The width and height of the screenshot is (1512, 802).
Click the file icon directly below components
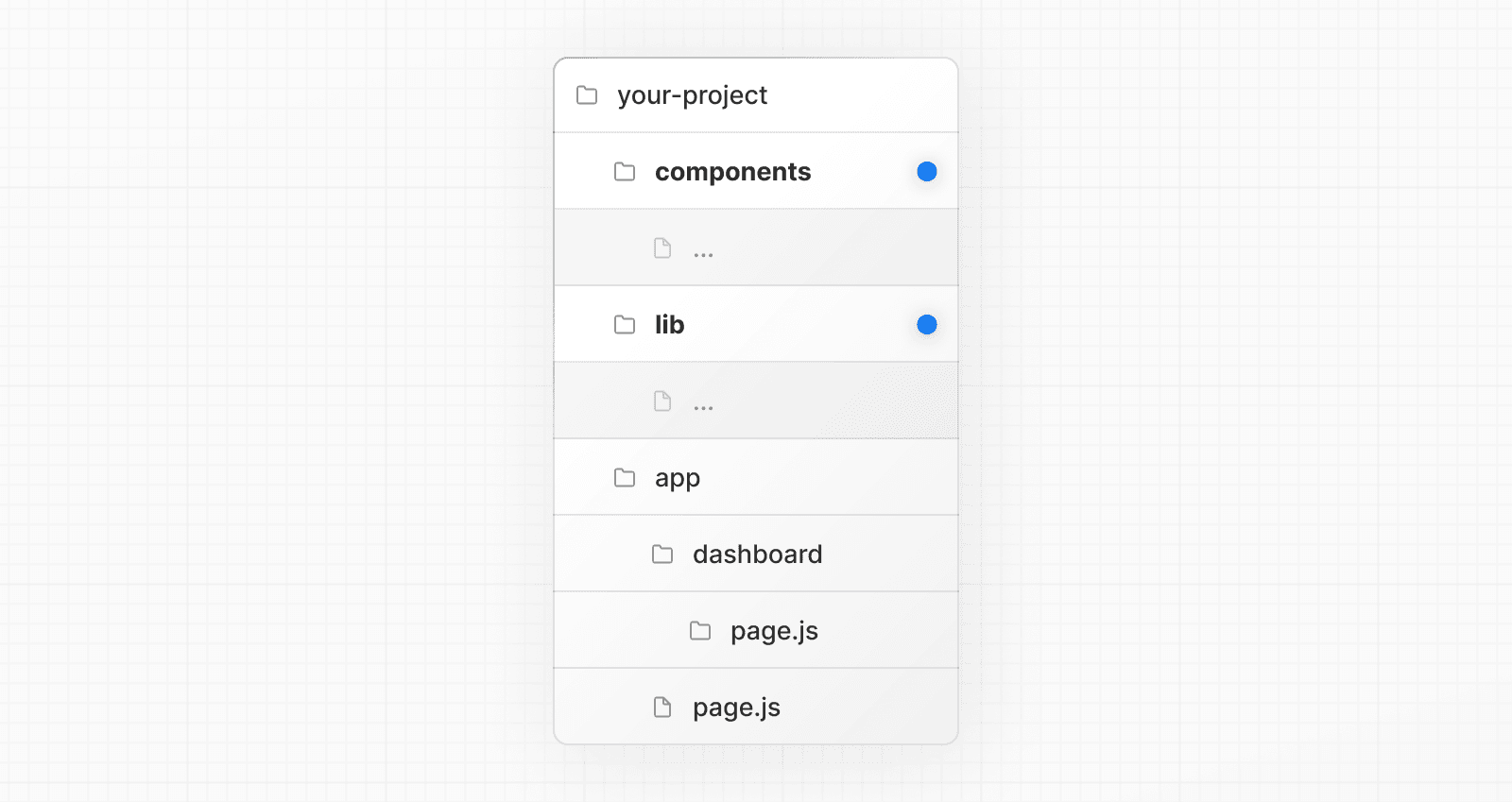[x=662, y=248]
